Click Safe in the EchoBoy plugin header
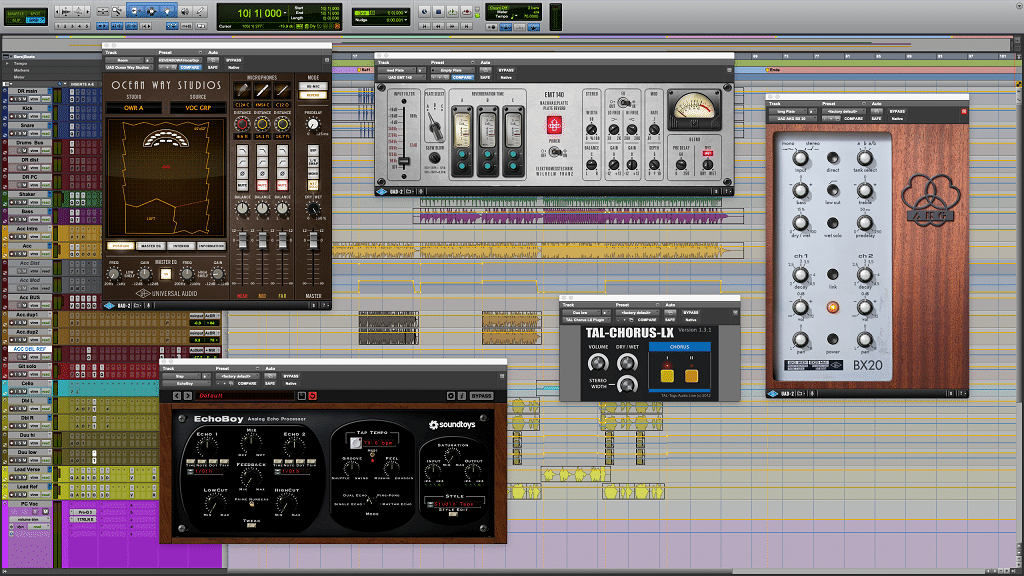The width and height of the screenshot is (1024, 576). pyautogui.click(x=270, y=384)
